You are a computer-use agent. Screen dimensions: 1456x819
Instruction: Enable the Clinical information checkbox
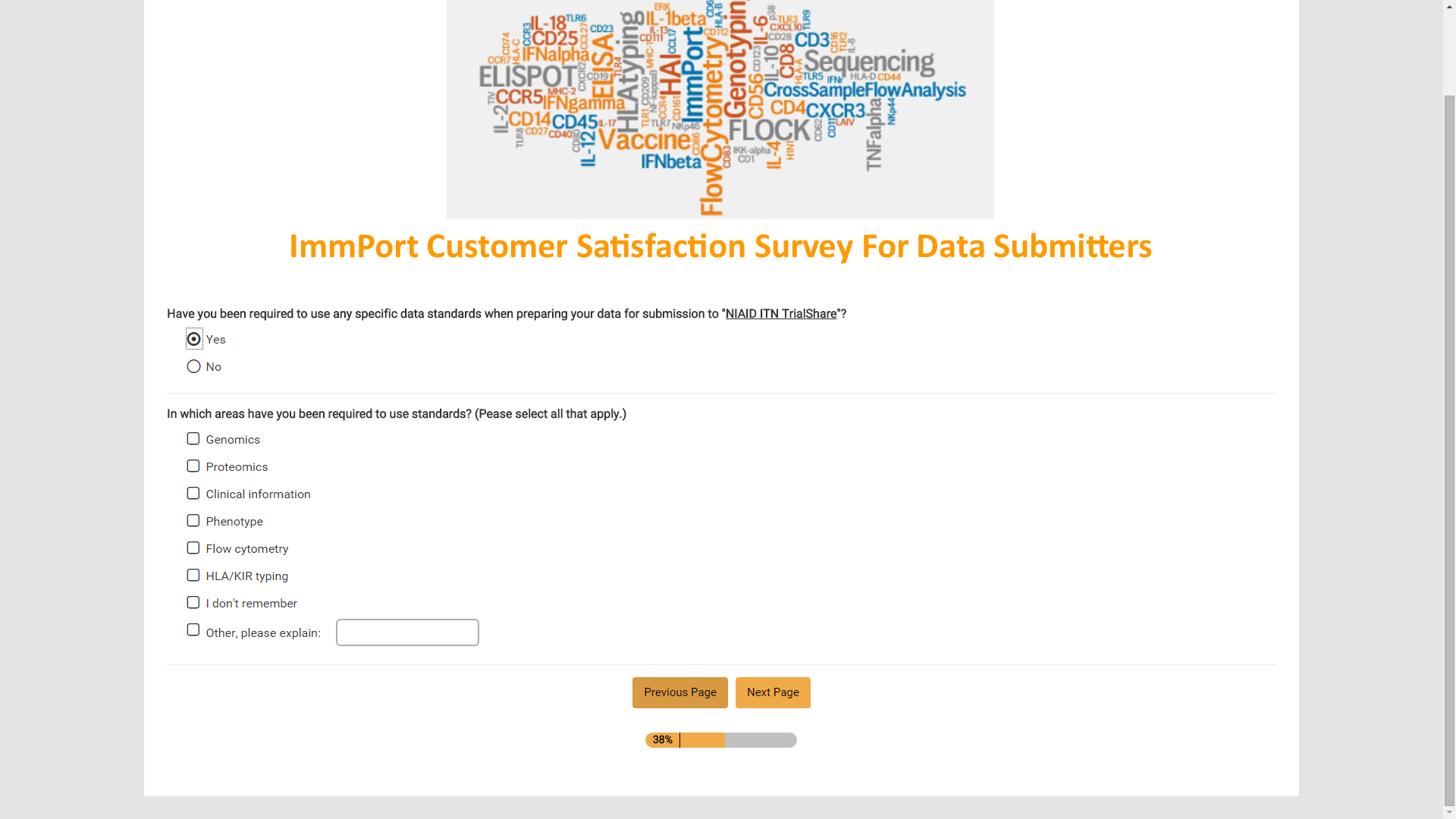point(193,494)
